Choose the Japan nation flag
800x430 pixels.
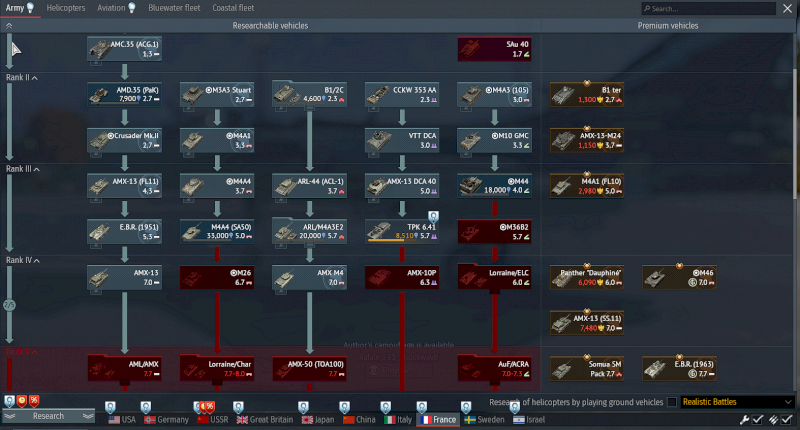(319, 420)
